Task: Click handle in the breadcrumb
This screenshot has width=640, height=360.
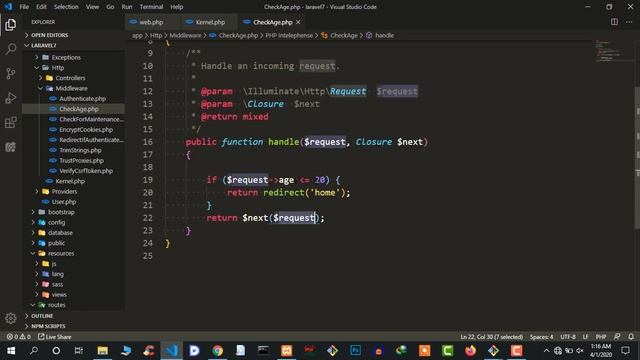Action: pyautogui.click(x=384, y=36)
